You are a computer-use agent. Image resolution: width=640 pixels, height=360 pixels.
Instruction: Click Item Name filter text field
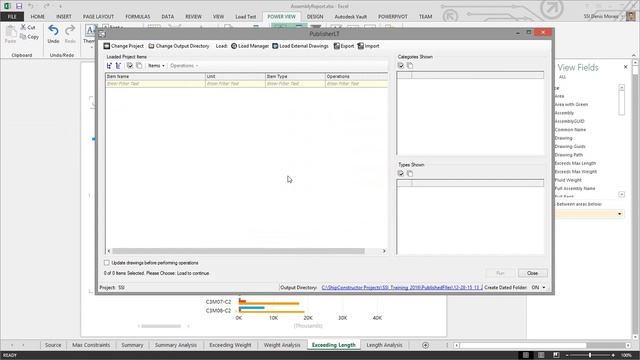[x=156, y=84]
